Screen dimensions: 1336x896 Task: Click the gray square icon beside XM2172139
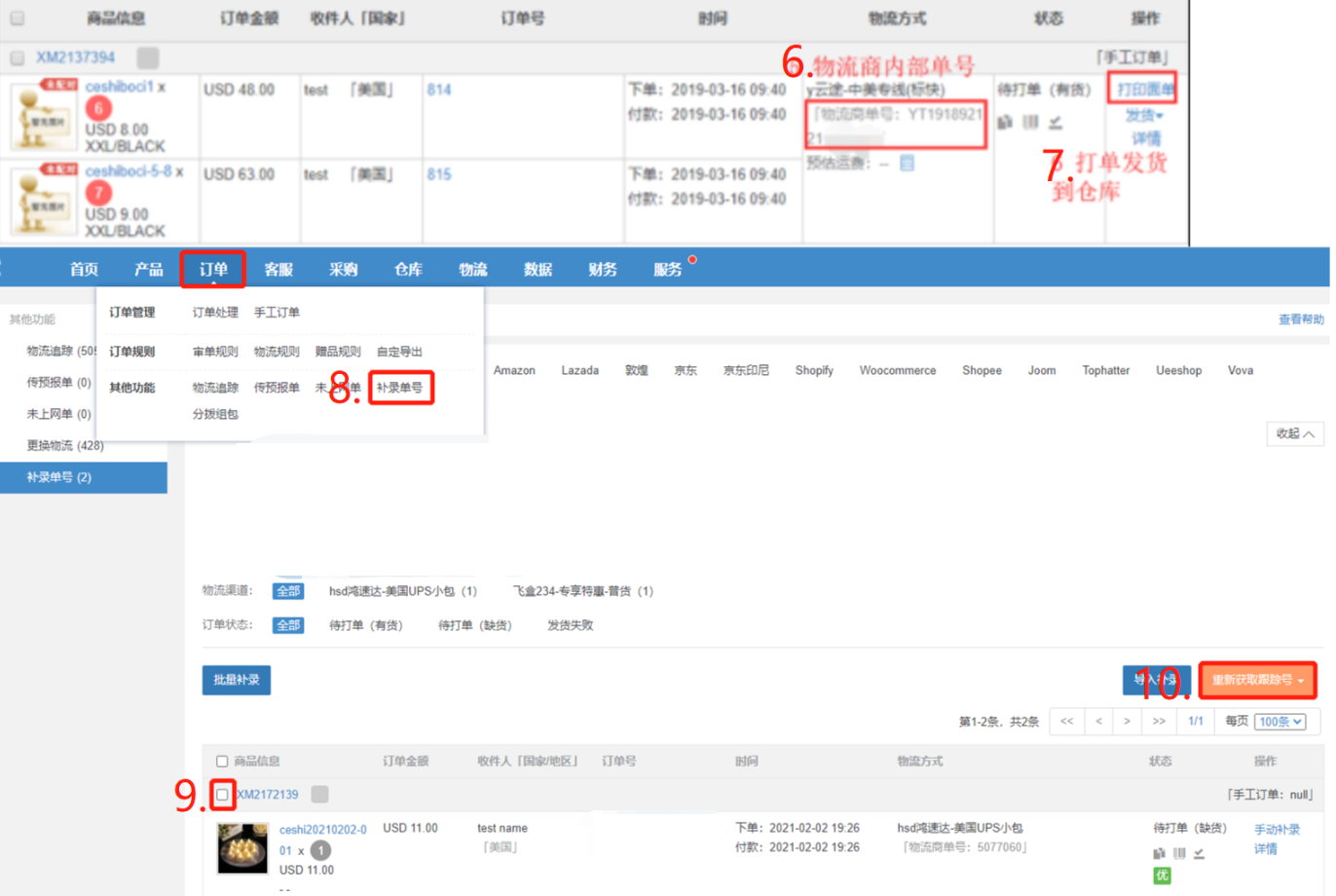pos(319,795)
